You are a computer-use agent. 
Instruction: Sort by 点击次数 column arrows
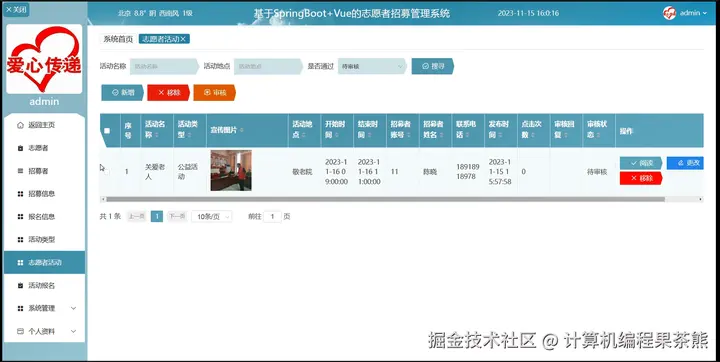click(x=533, y=136)
